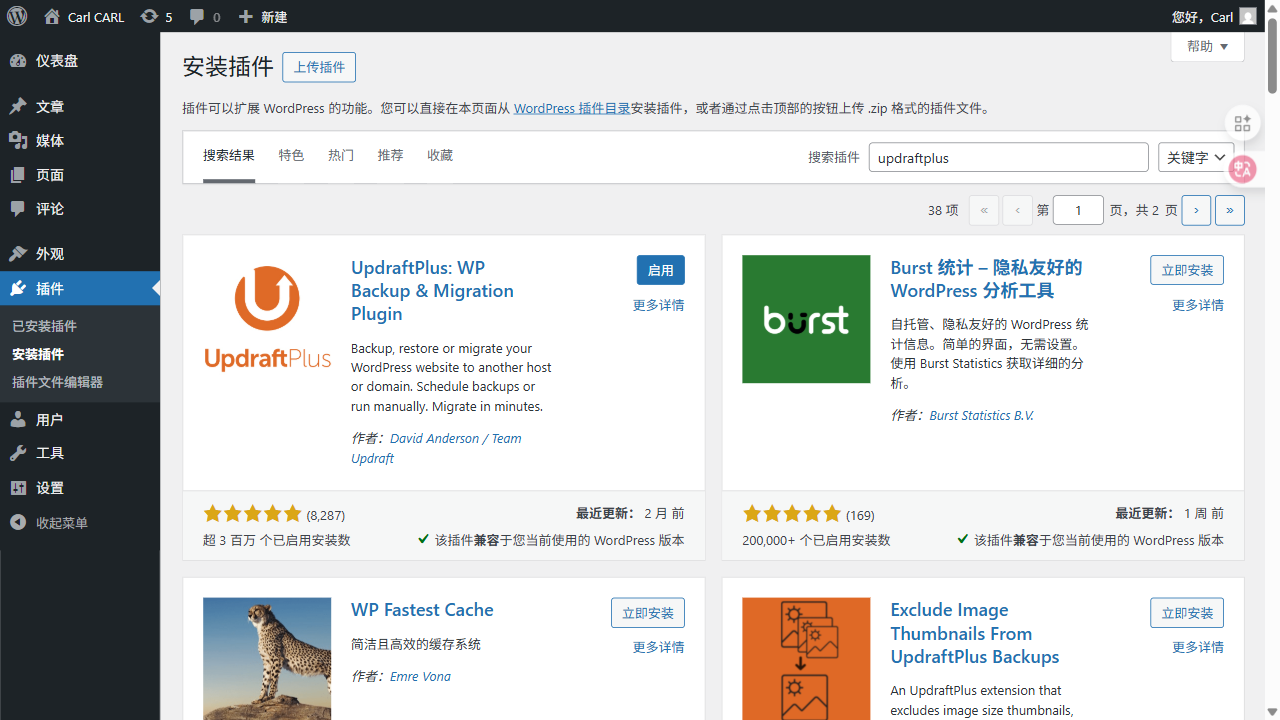This screenshot has height=720, width=1280.
Task: Click the page number input field
Action: (x=1078, y=210)
